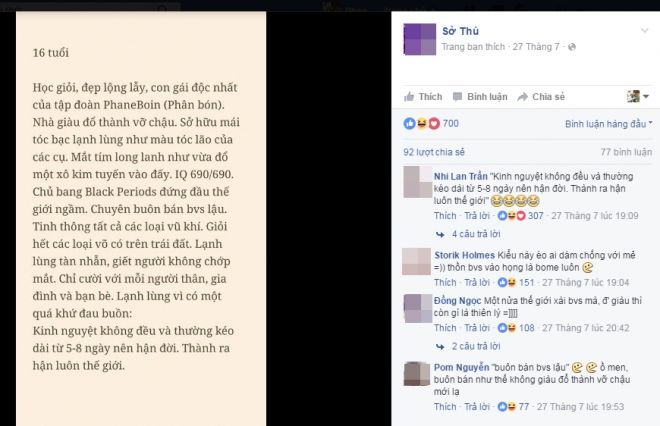The width and height of the screenshot is (660, 426).
Task: Open the reaction icons next to 700
Action: [422, 123]
